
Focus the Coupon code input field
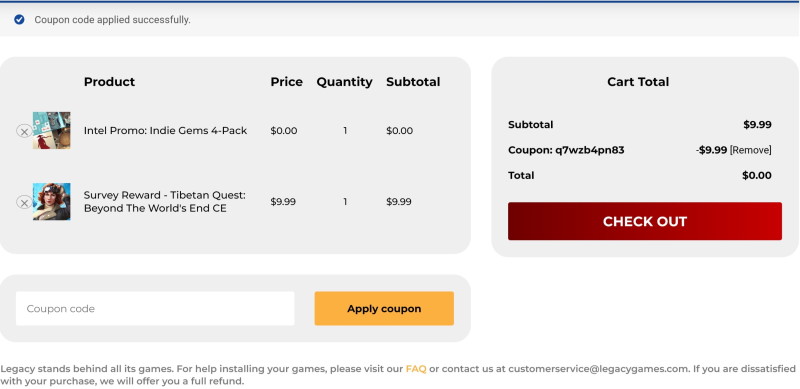tap(155, 308)
